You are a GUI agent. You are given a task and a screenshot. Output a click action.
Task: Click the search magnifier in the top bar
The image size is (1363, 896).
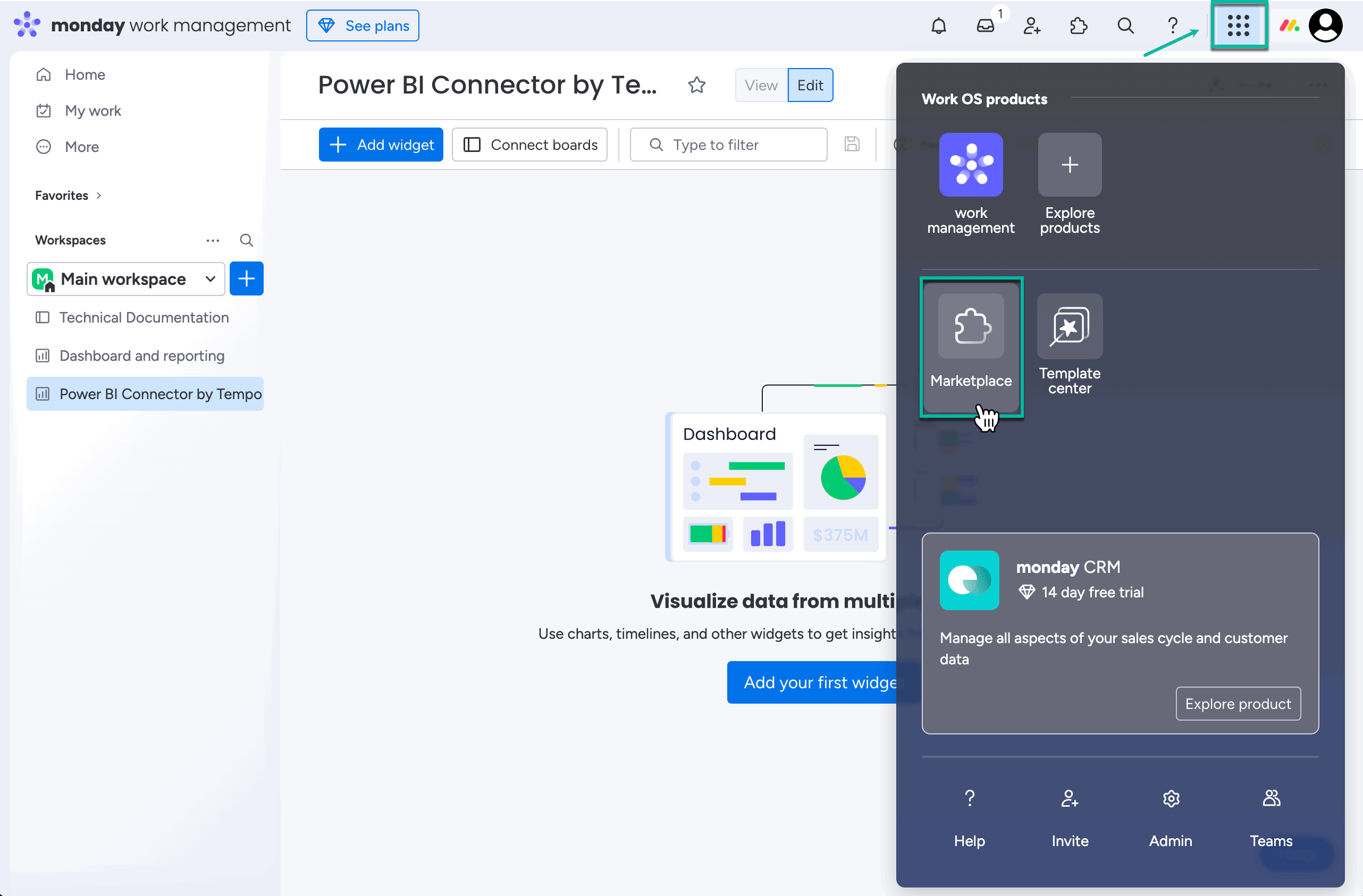tap(1125, 25)
